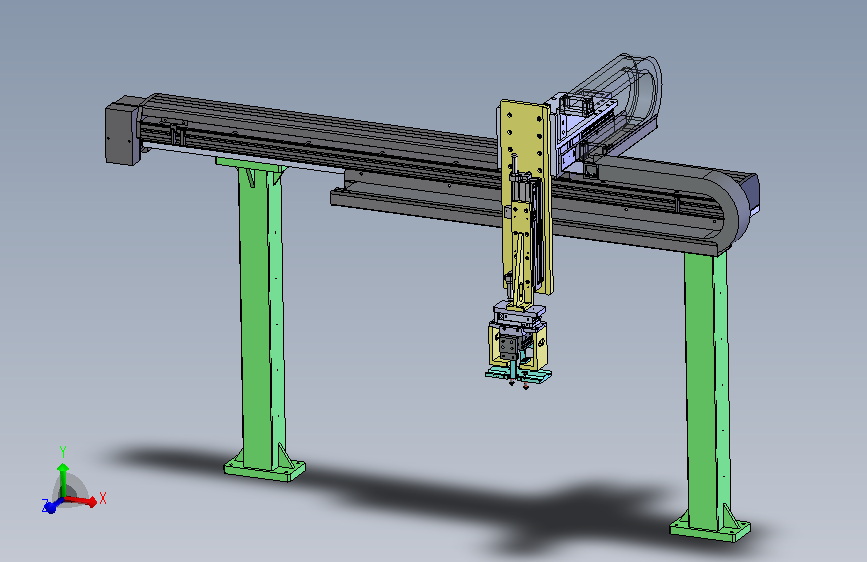Click the small slider bracket near beam's left end
Screen dimensions: 867x562
tap(177, 132)
